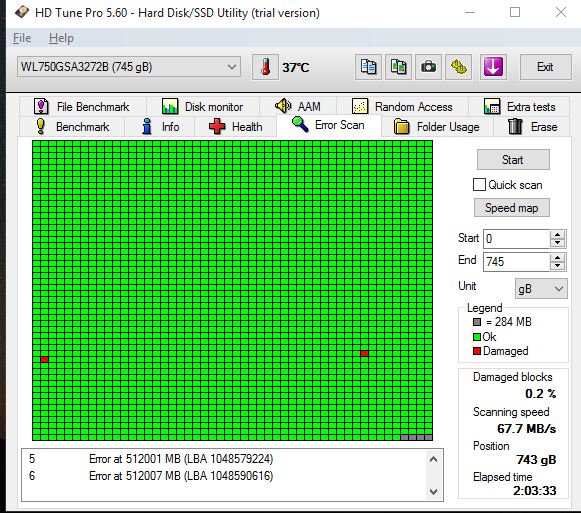Switch to the Benchmark tab

coord(72,127)
